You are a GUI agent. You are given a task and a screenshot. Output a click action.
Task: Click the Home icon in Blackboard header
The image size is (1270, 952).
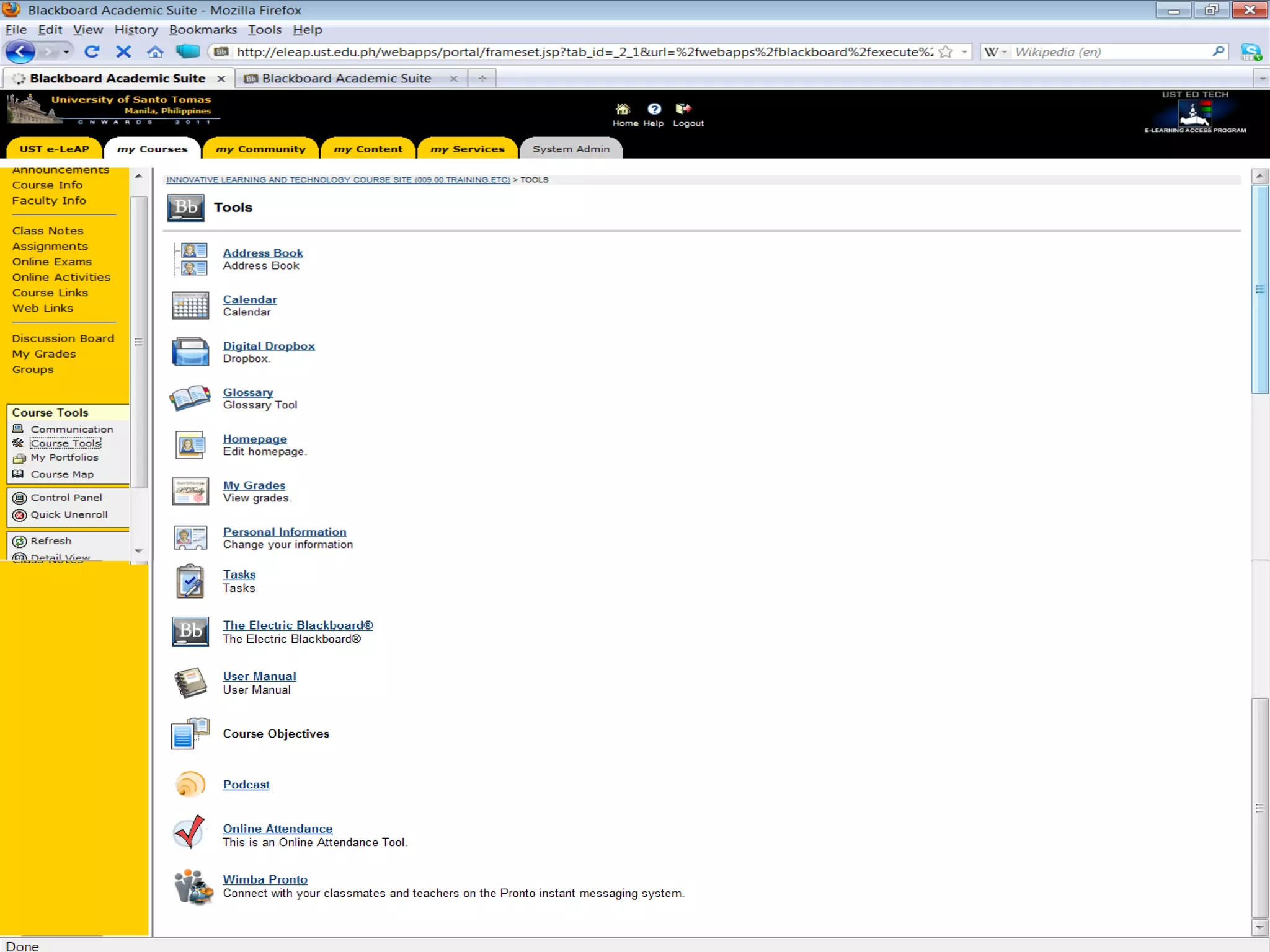click(623, 109)
